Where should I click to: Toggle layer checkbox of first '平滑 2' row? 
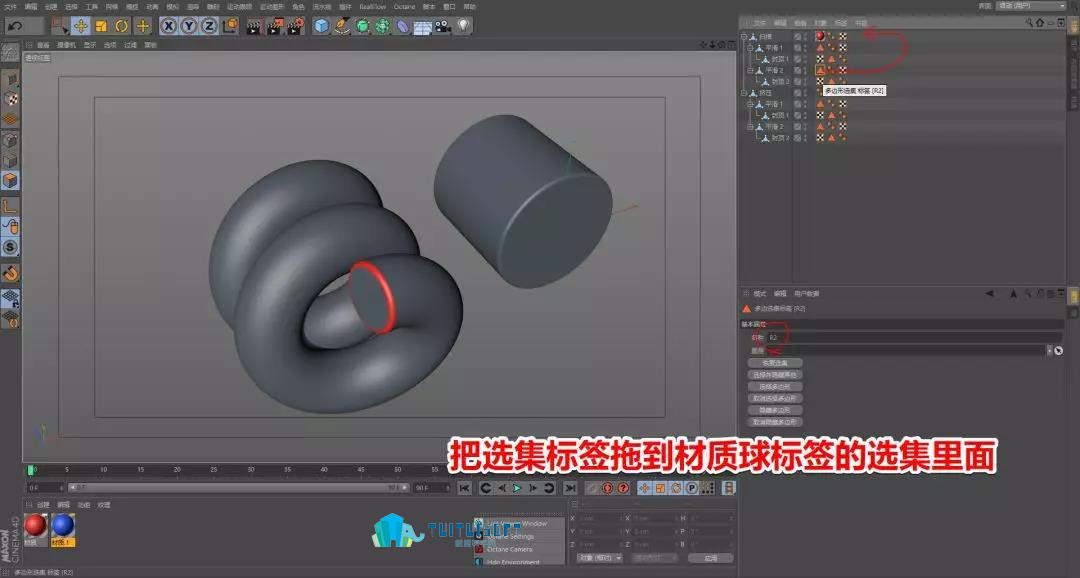(798, 70)
